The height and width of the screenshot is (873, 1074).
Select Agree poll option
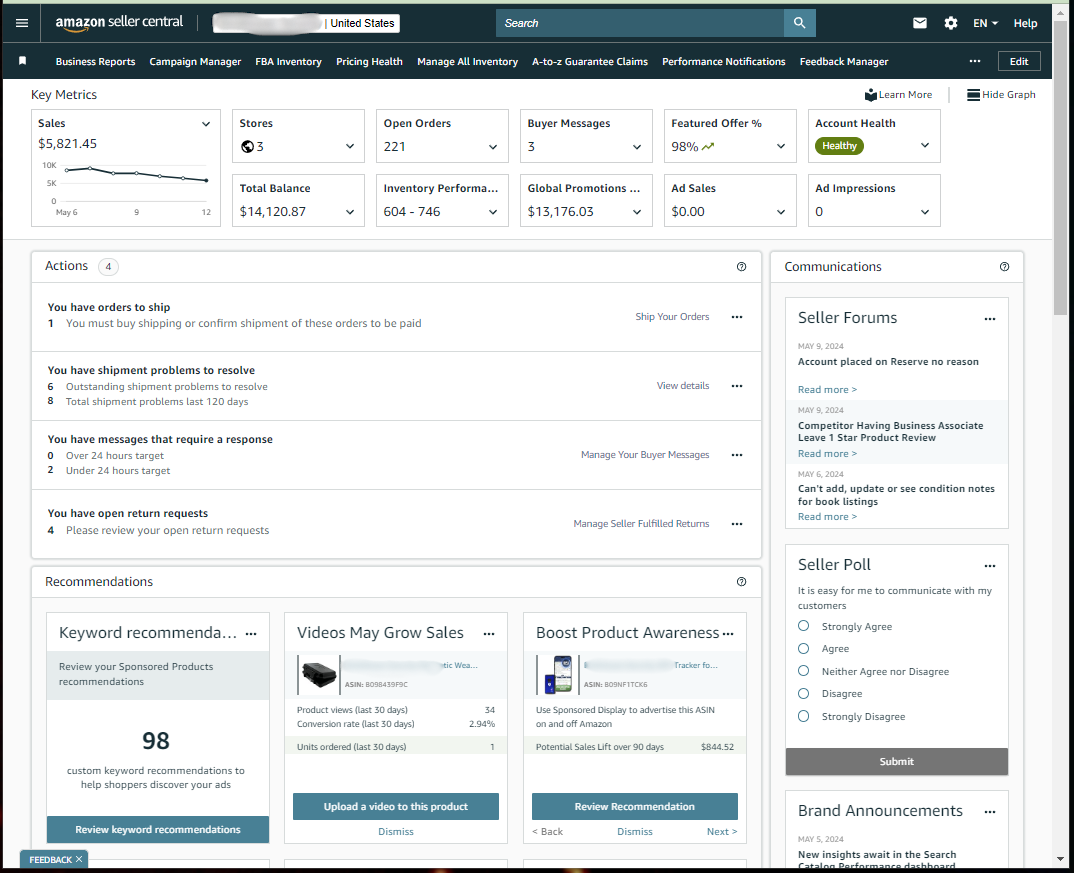point(803,648)
